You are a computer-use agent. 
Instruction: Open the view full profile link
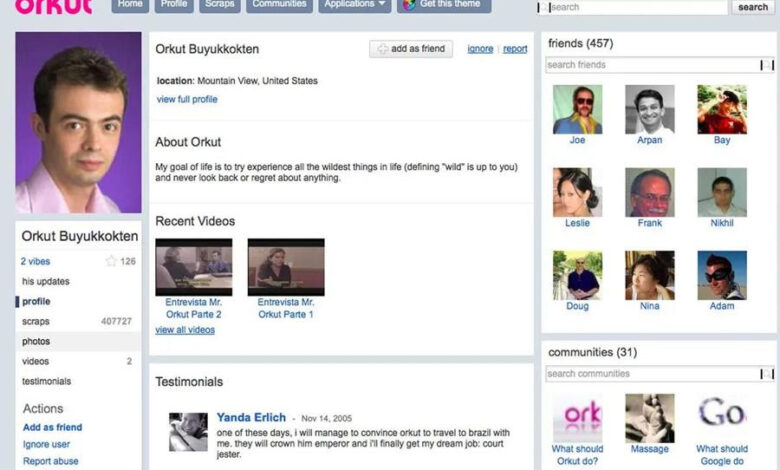click(187, 99)
